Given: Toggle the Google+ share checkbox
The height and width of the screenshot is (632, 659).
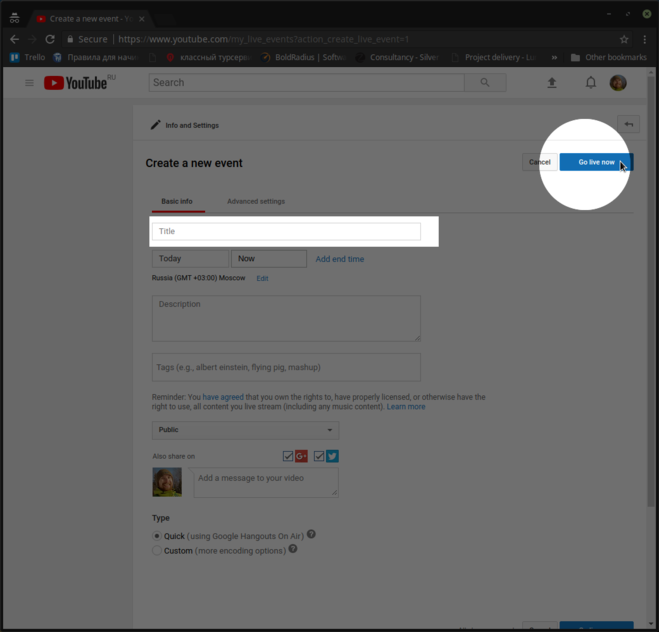Looking at the screenshot, I should [x=288, y=456].
